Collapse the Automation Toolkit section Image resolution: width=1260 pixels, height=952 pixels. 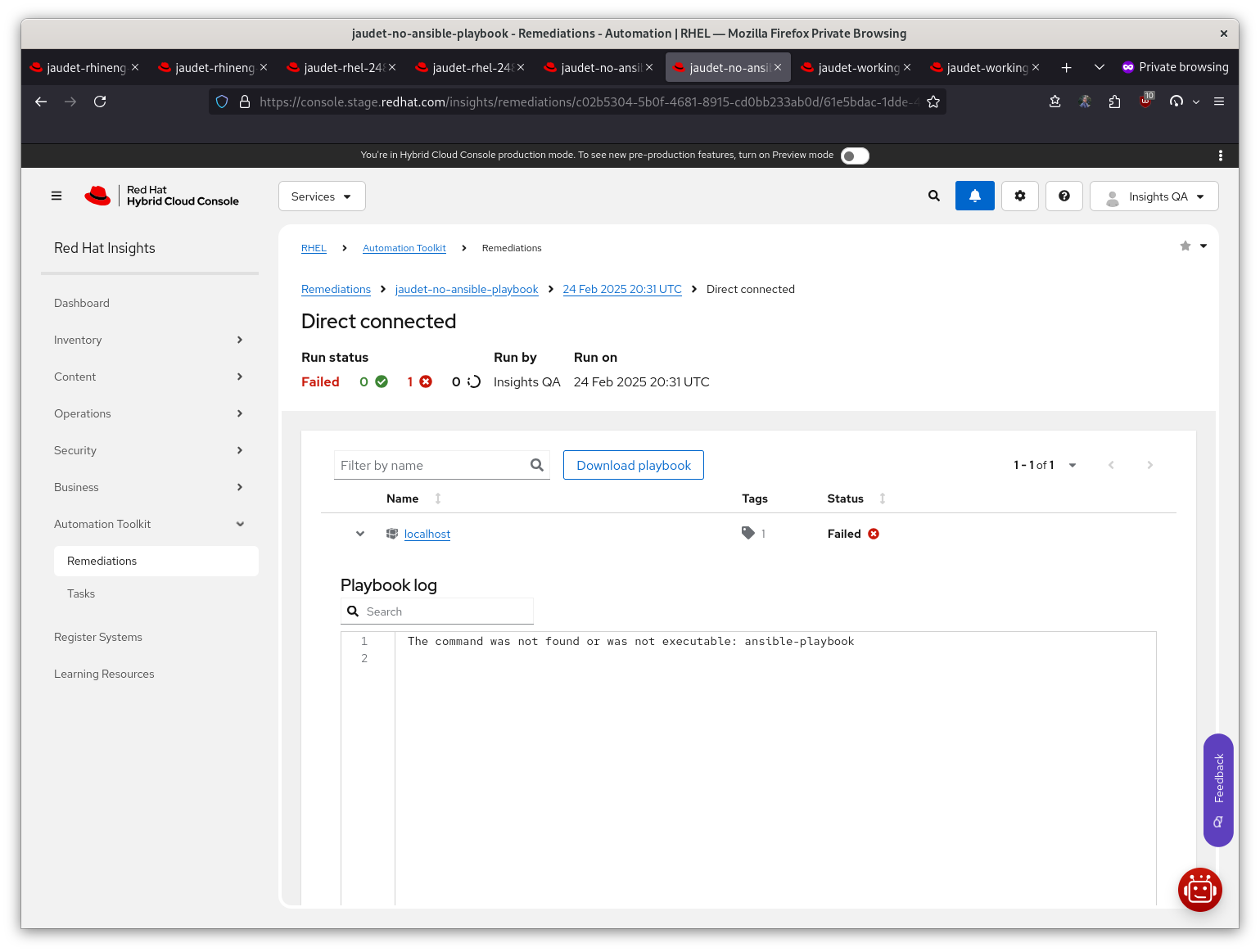[150, 524]
